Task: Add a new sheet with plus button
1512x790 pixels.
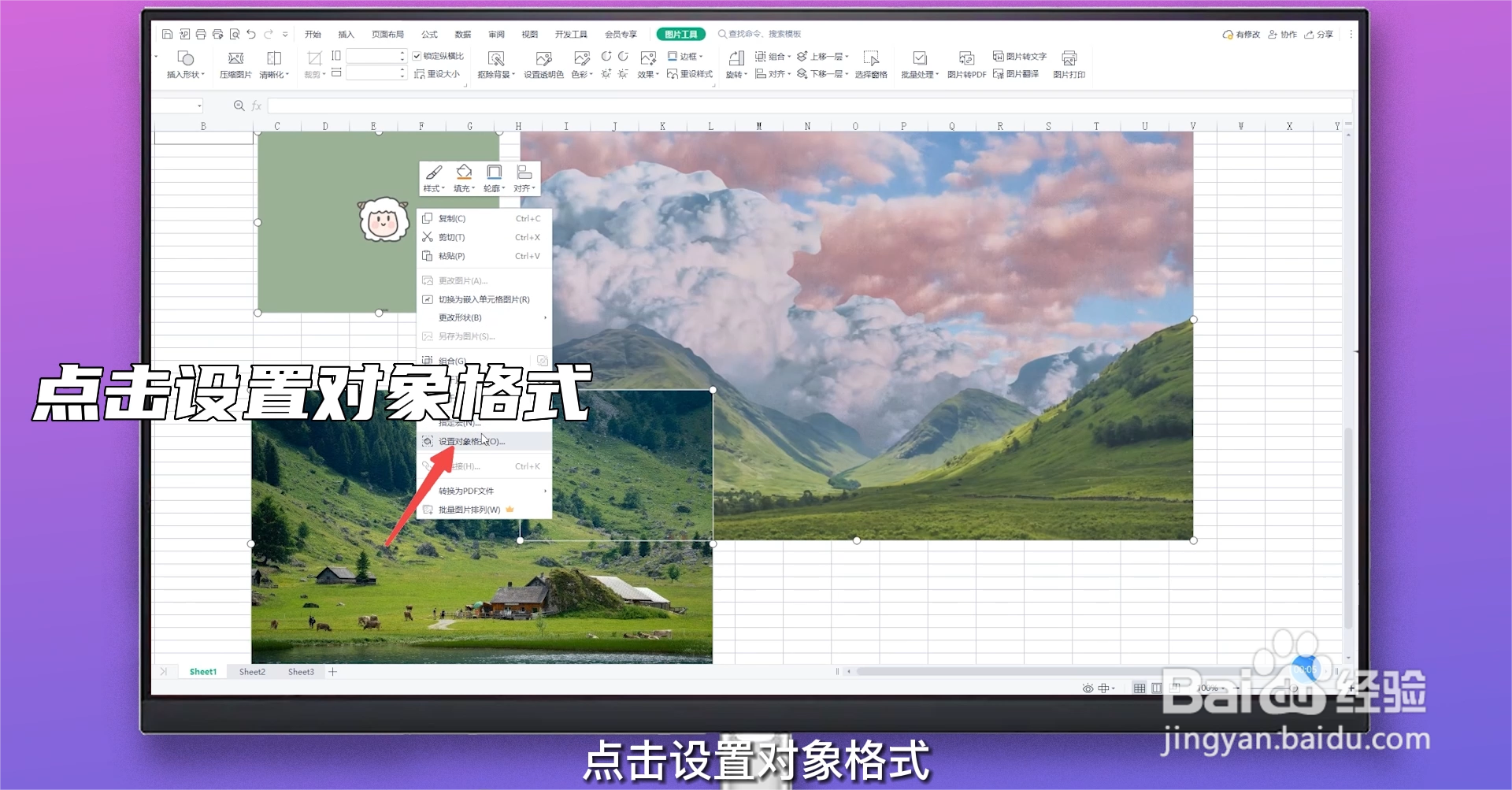Action: click(x=333, y=672)
